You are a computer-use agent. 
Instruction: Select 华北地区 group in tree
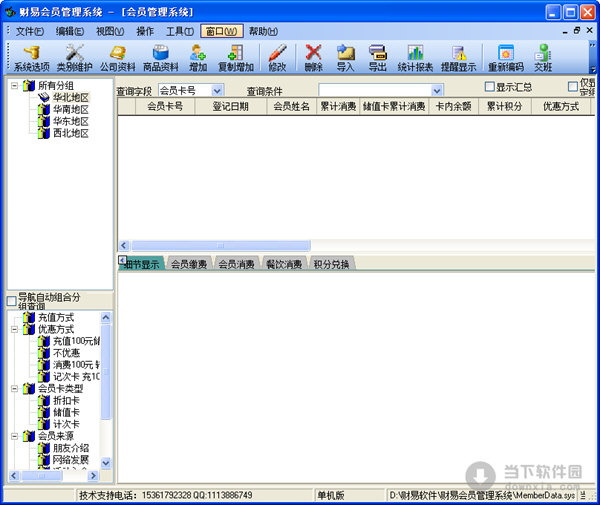click(x=71, y=98)
